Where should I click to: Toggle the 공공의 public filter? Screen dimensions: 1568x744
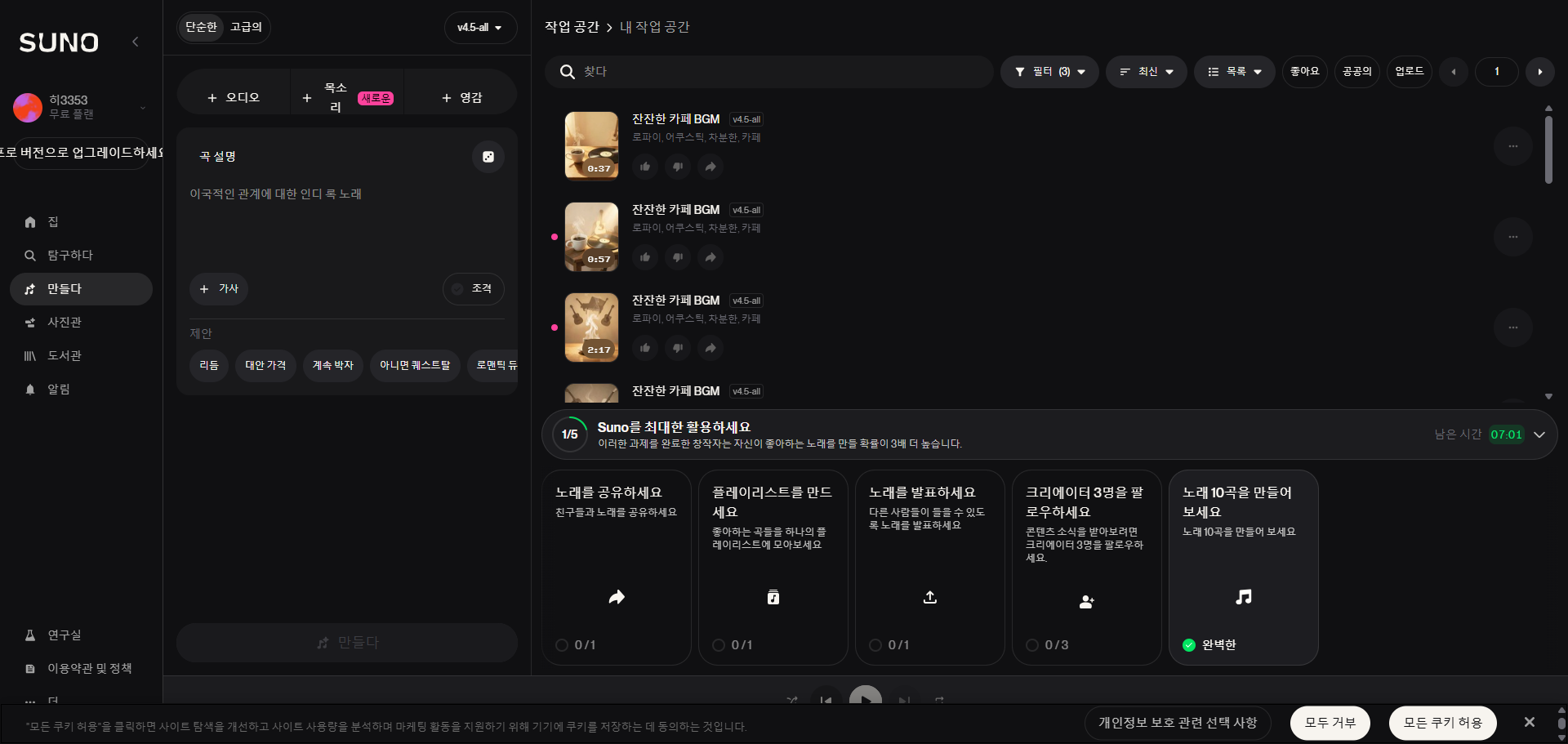(1357, 72)
